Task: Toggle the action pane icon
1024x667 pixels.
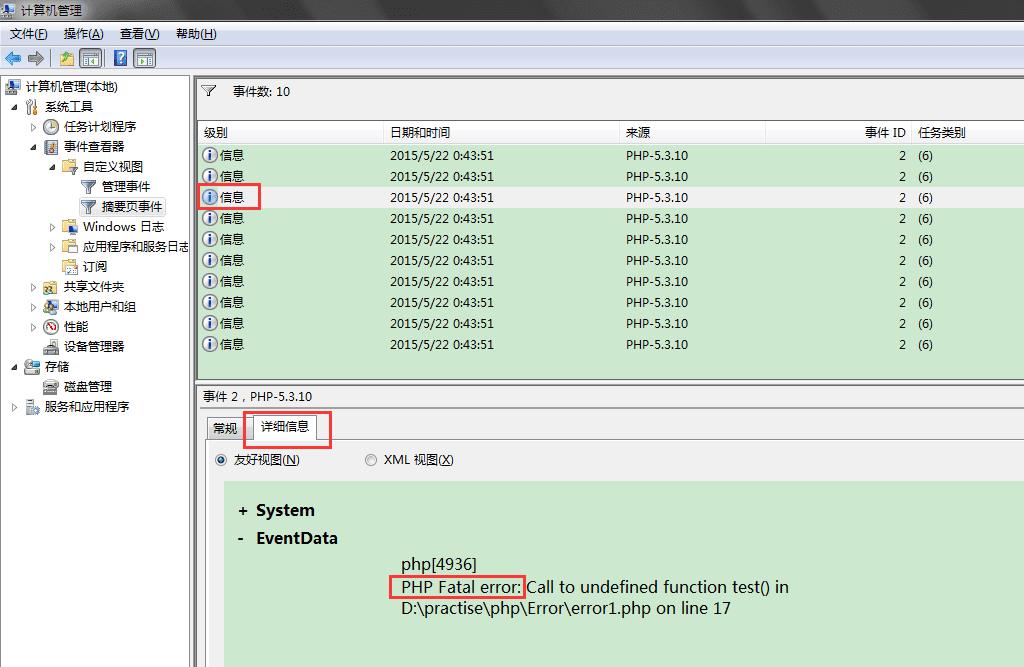Action: (x=143, y=58)
